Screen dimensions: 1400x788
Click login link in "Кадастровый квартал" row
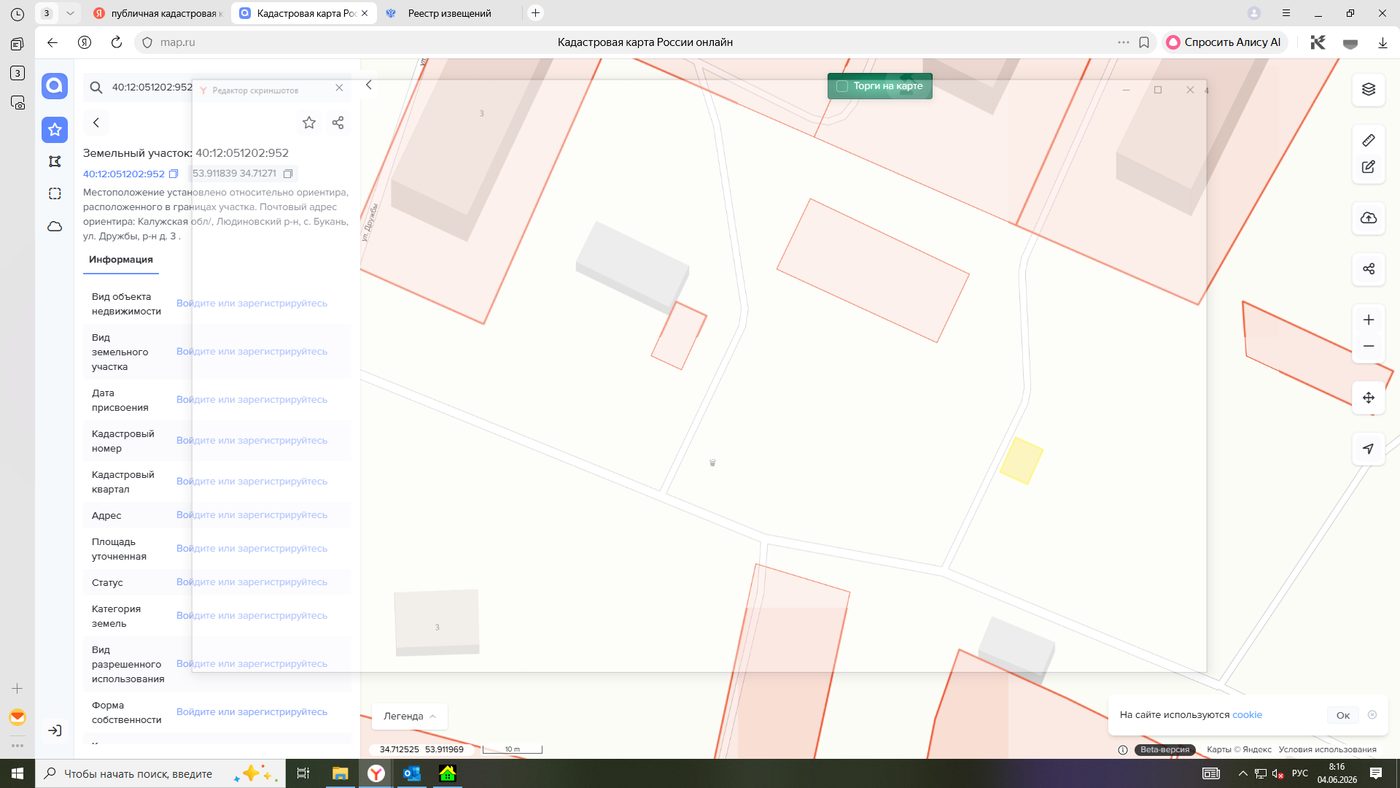tap(252, 481)
